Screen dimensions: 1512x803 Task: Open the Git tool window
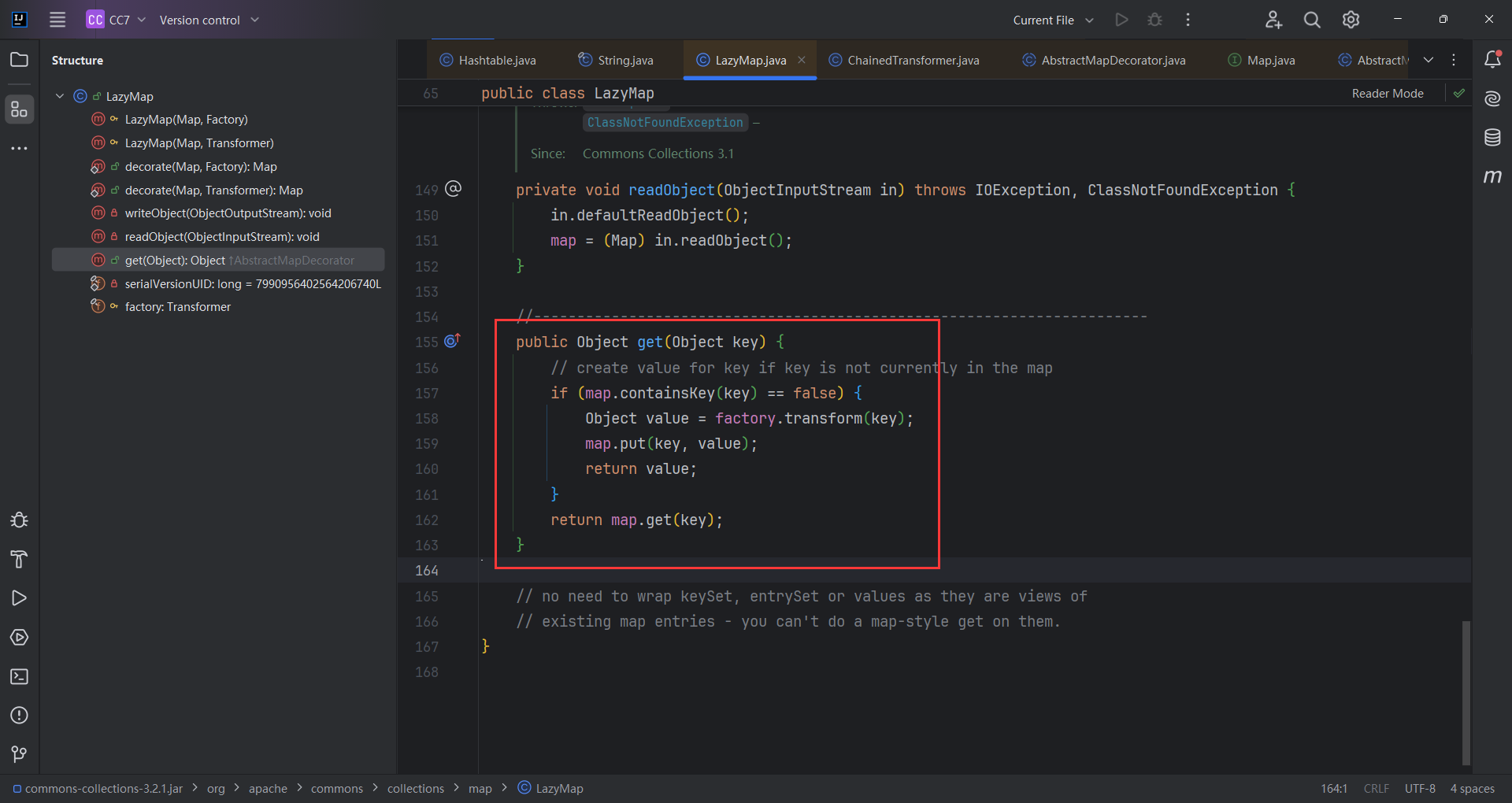tap(20, 754)
